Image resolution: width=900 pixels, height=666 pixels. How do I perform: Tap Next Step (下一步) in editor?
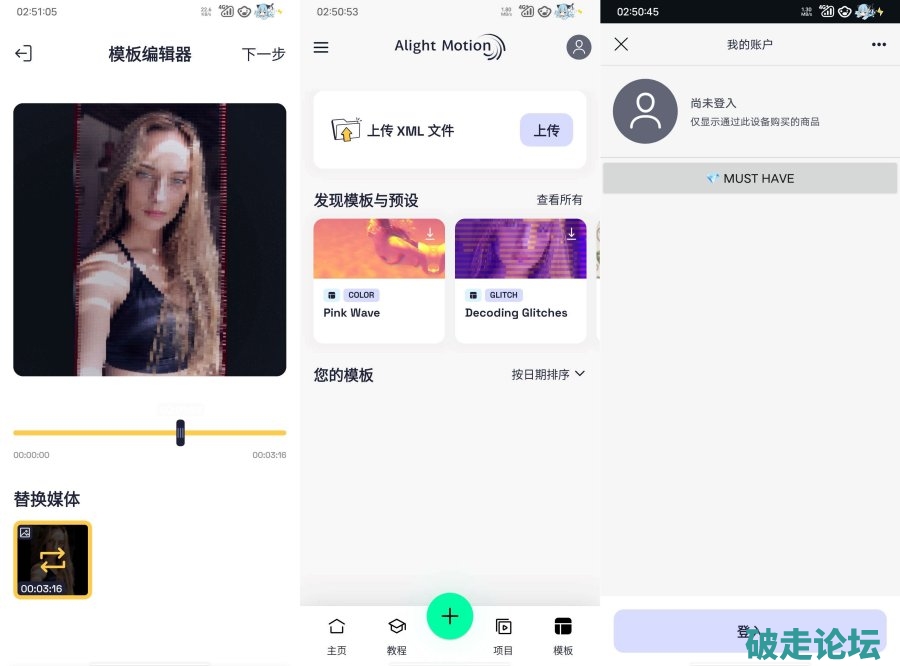point(263,54)
